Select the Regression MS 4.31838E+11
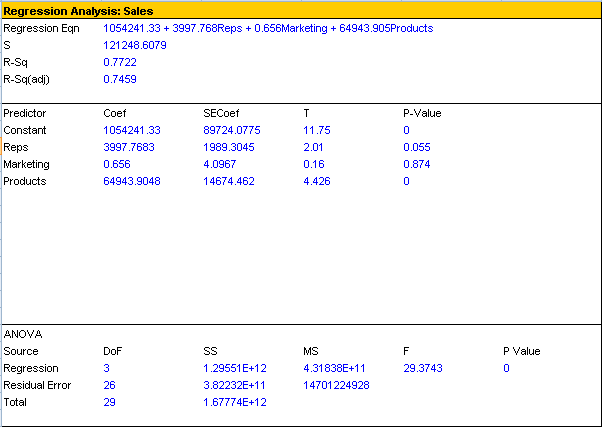Image resolution: width=602 pixels, height=427 pixels. (334, 368)
